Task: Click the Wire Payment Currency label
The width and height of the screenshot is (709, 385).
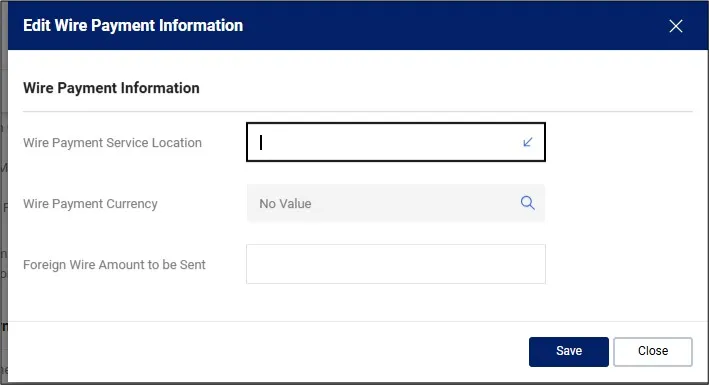Action: pos(90,204)
